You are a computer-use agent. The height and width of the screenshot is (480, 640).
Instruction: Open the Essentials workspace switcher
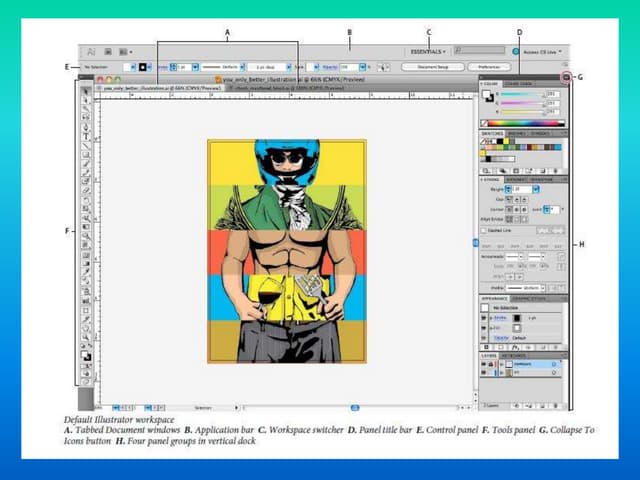(429, 50)
